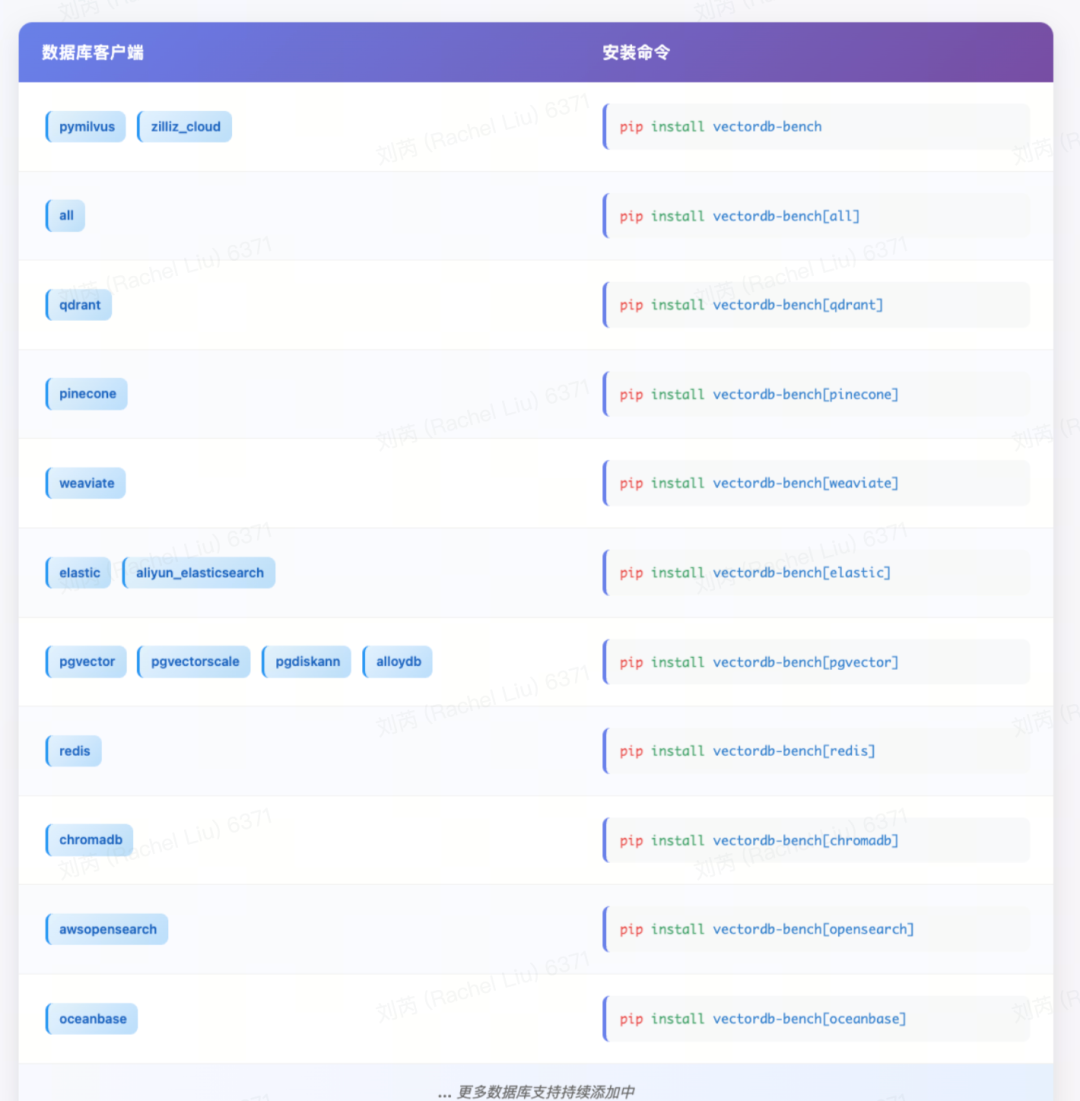Image resolution: width=1080 pixels, height=1101 pixels.
Task: Click the vectordb-bench[opensearch] install command
Action: point(816,929)
